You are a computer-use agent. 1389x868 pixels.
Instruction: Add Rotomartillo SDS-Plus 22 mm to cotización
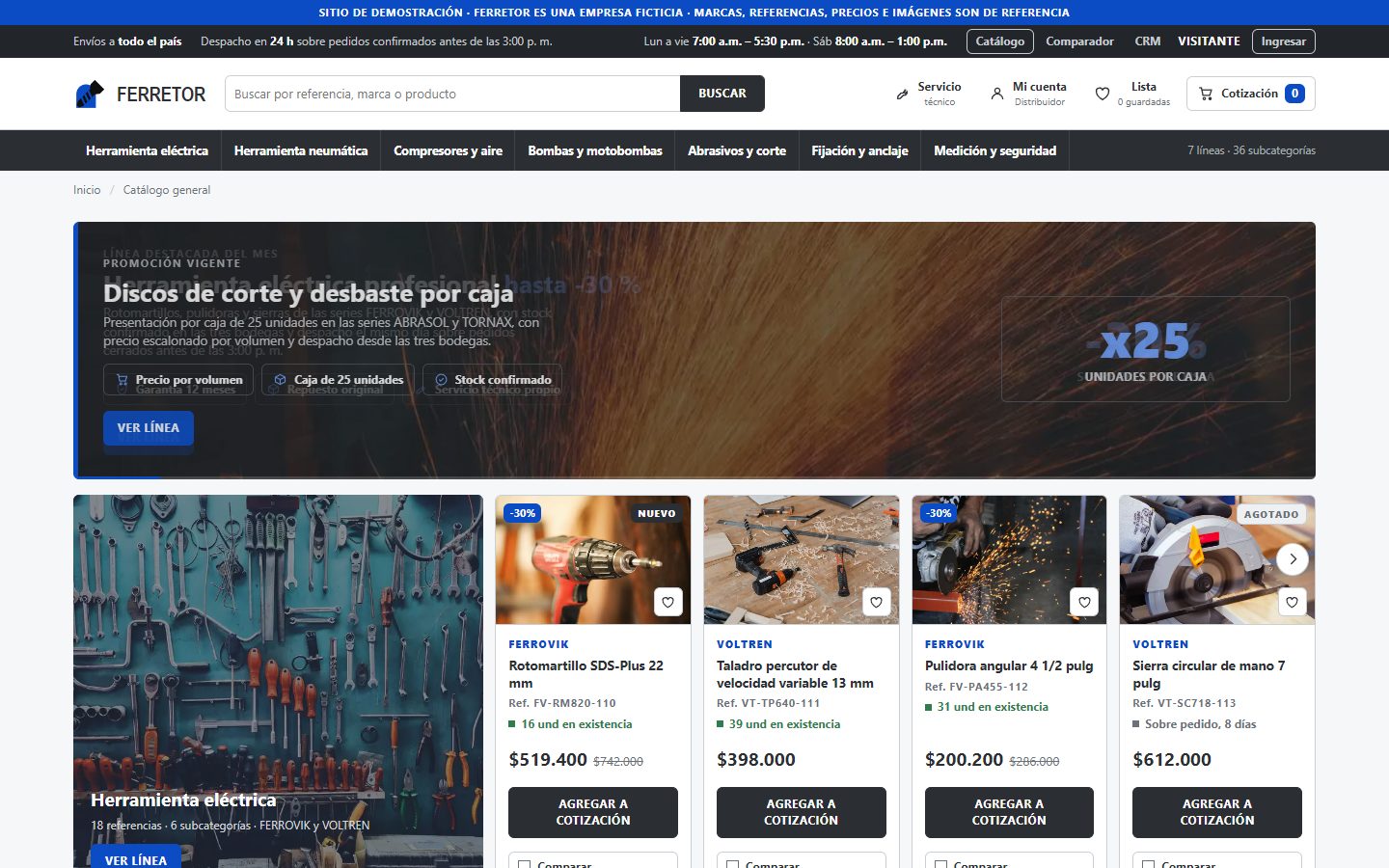coord(593,812)
